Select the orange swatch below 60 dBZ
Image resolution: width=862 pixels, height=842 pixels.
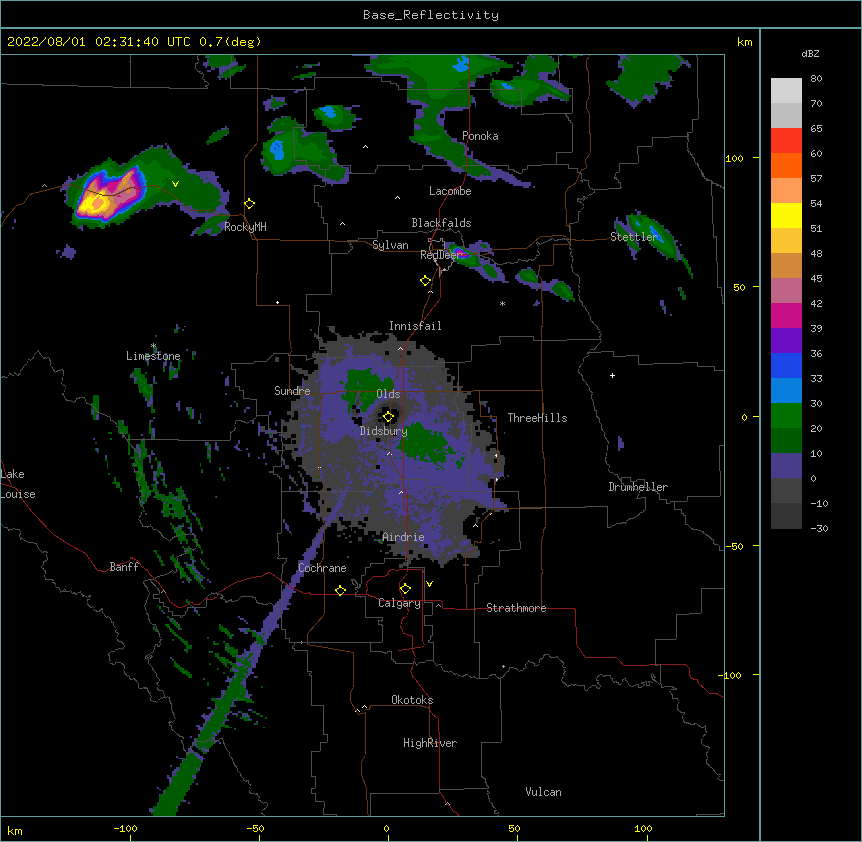coord(786,165)
